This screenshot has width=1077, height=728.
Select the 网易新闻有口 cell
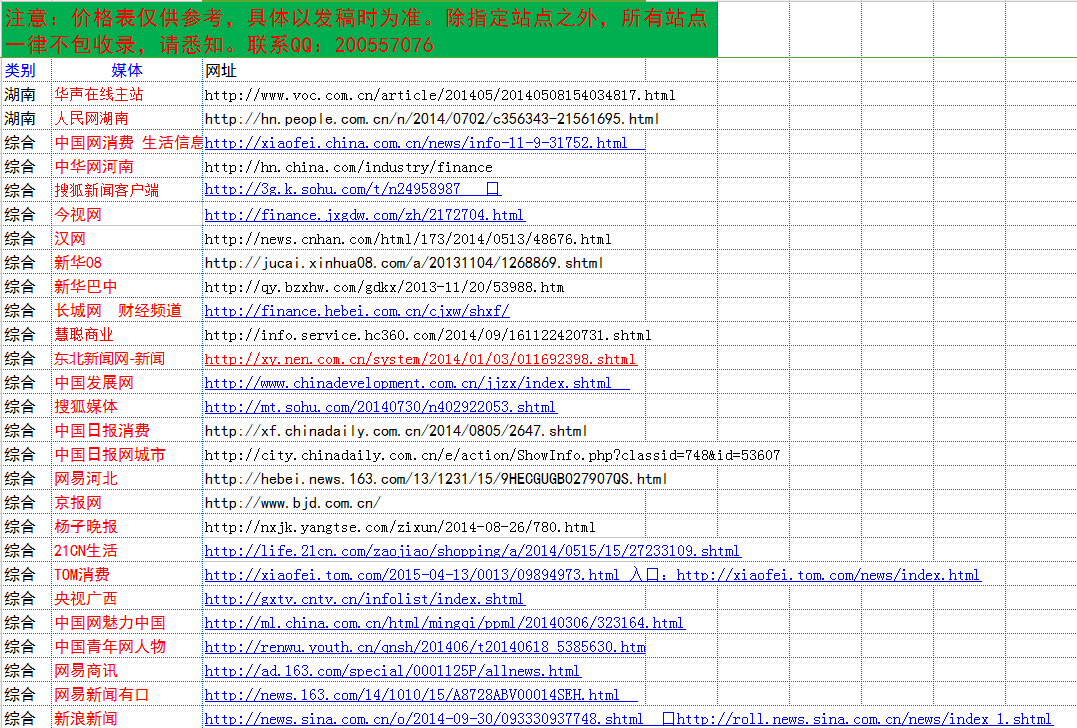pyautogui.click(x=127, y=695)
